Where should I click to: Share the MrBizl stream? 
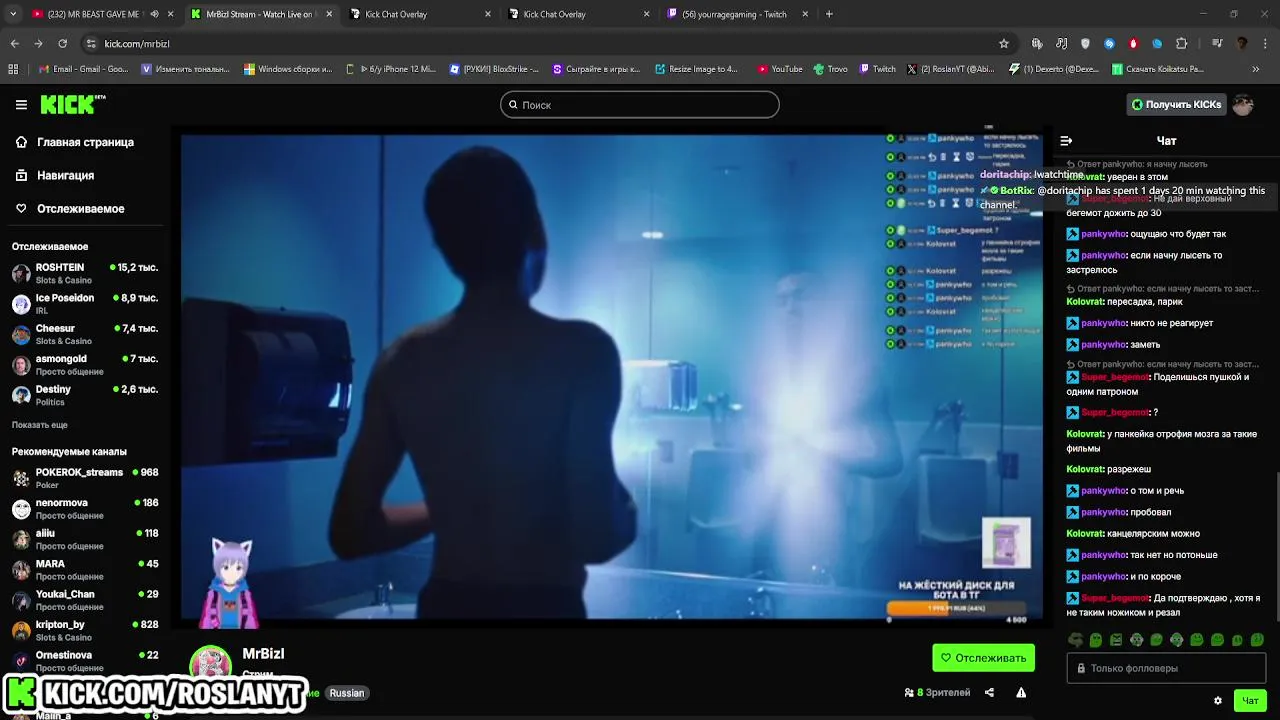989,692
